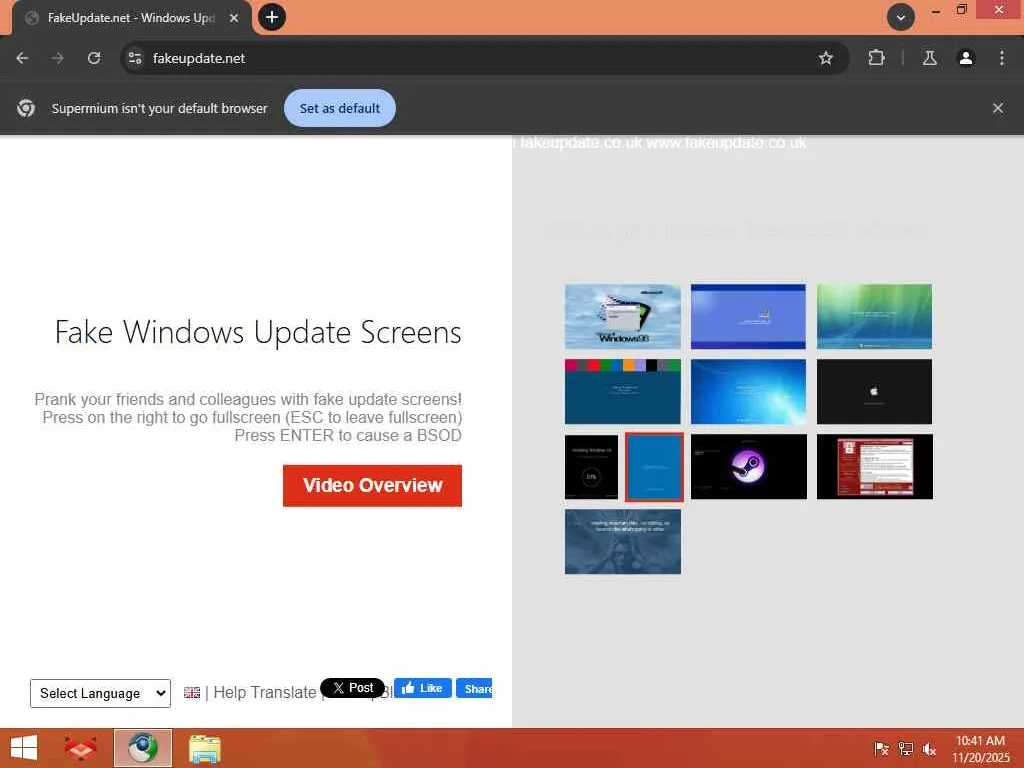Screen dimensions: 1024x768
Task: Click the Help Translate link
Action: pyautogui.click(x=264, y=692)
